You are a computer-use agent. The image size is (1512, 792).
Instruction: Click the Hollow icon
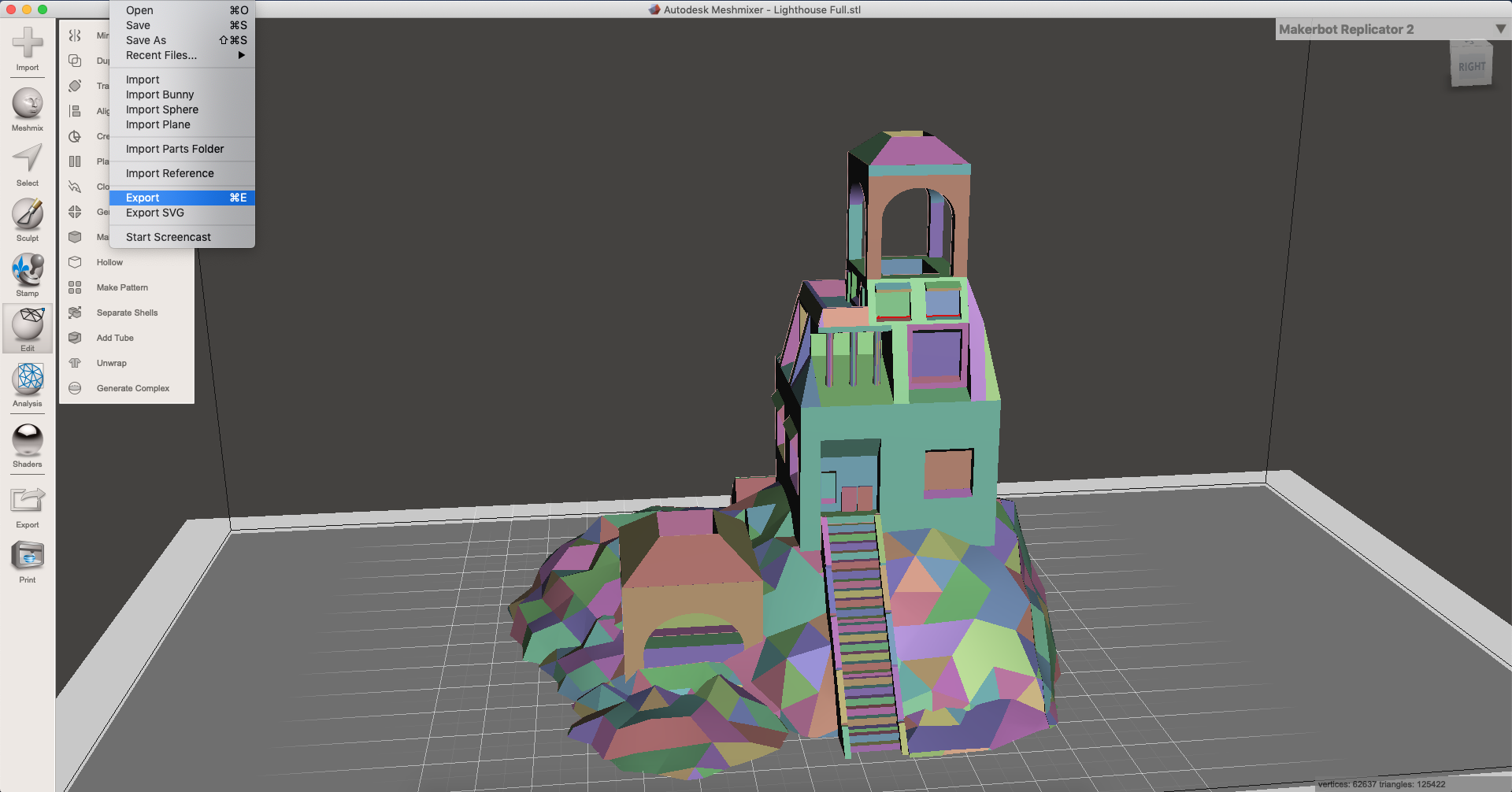point(75,262)
